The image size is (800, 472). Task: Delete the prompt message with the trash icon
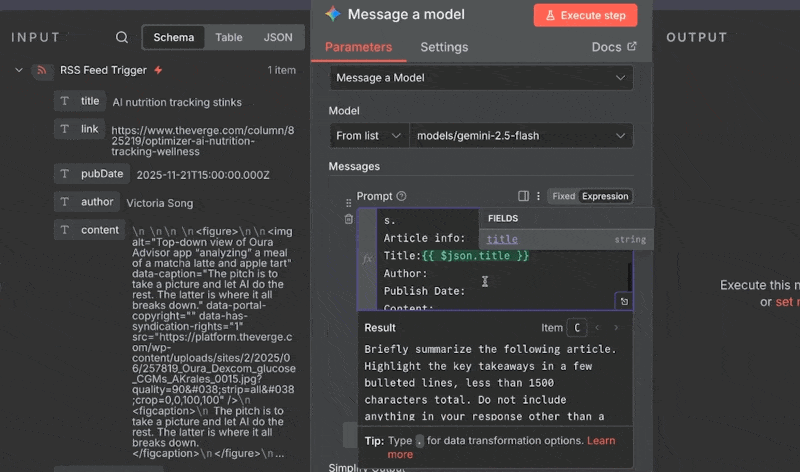[x=348, y=219]
